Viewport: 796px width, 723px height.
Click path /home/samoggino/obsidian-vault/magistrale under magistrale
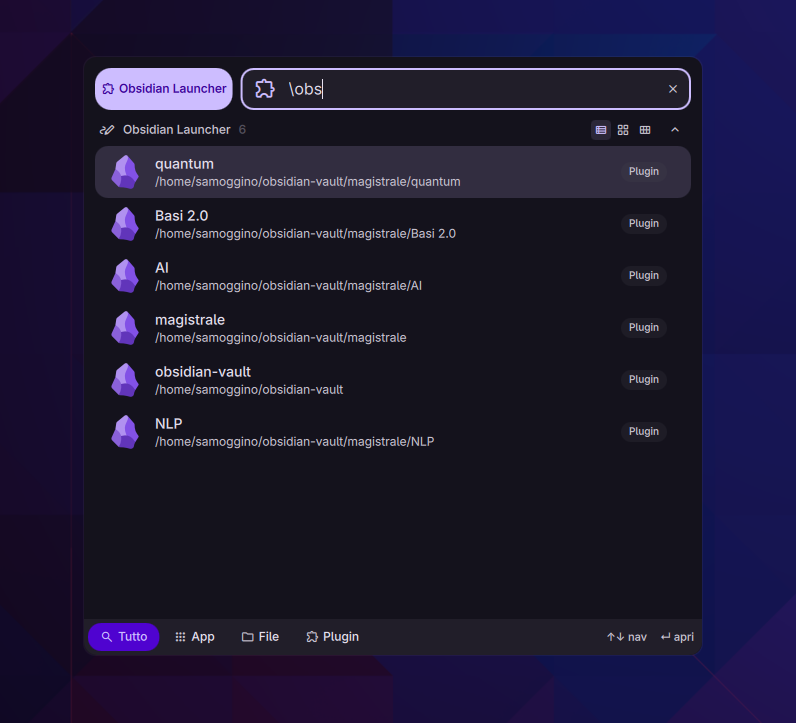tap(281, 338)
